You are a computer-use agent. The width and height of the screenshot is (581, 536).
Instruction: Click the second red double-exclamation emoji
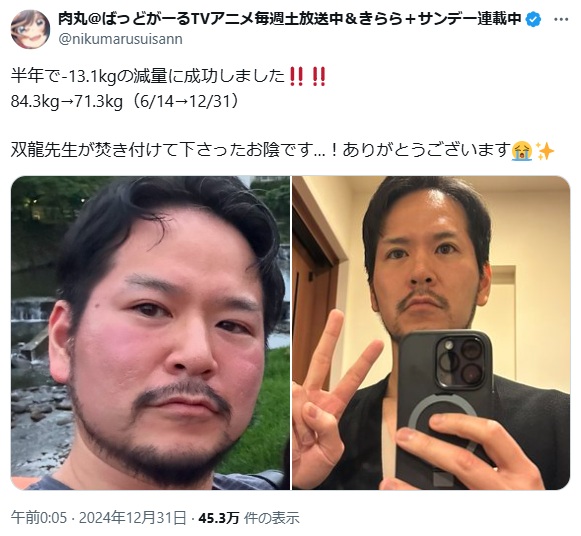[x=319, y=77]
